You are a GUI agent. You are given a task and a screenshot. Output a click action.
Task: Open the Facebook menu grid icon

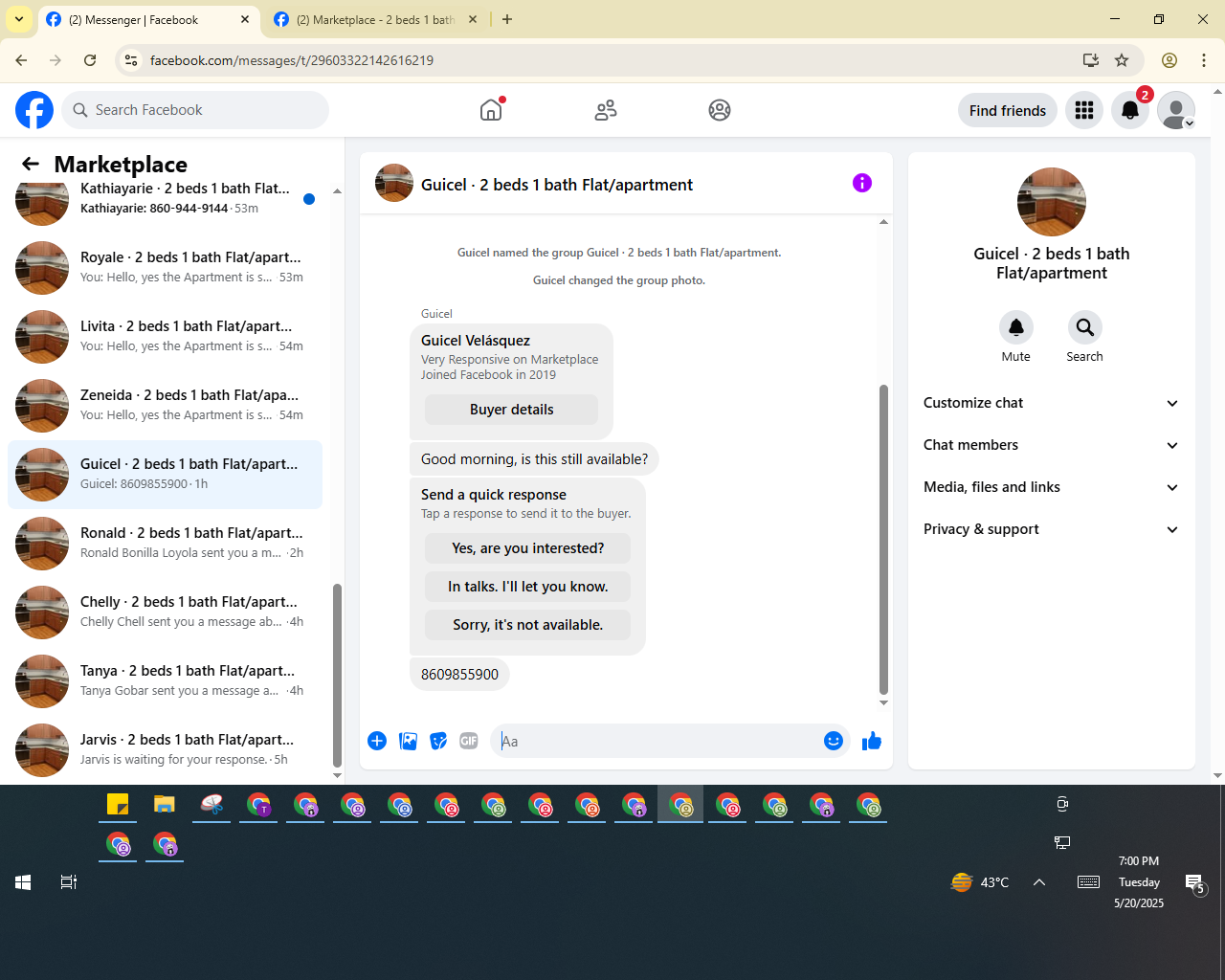pos(1084,110)
